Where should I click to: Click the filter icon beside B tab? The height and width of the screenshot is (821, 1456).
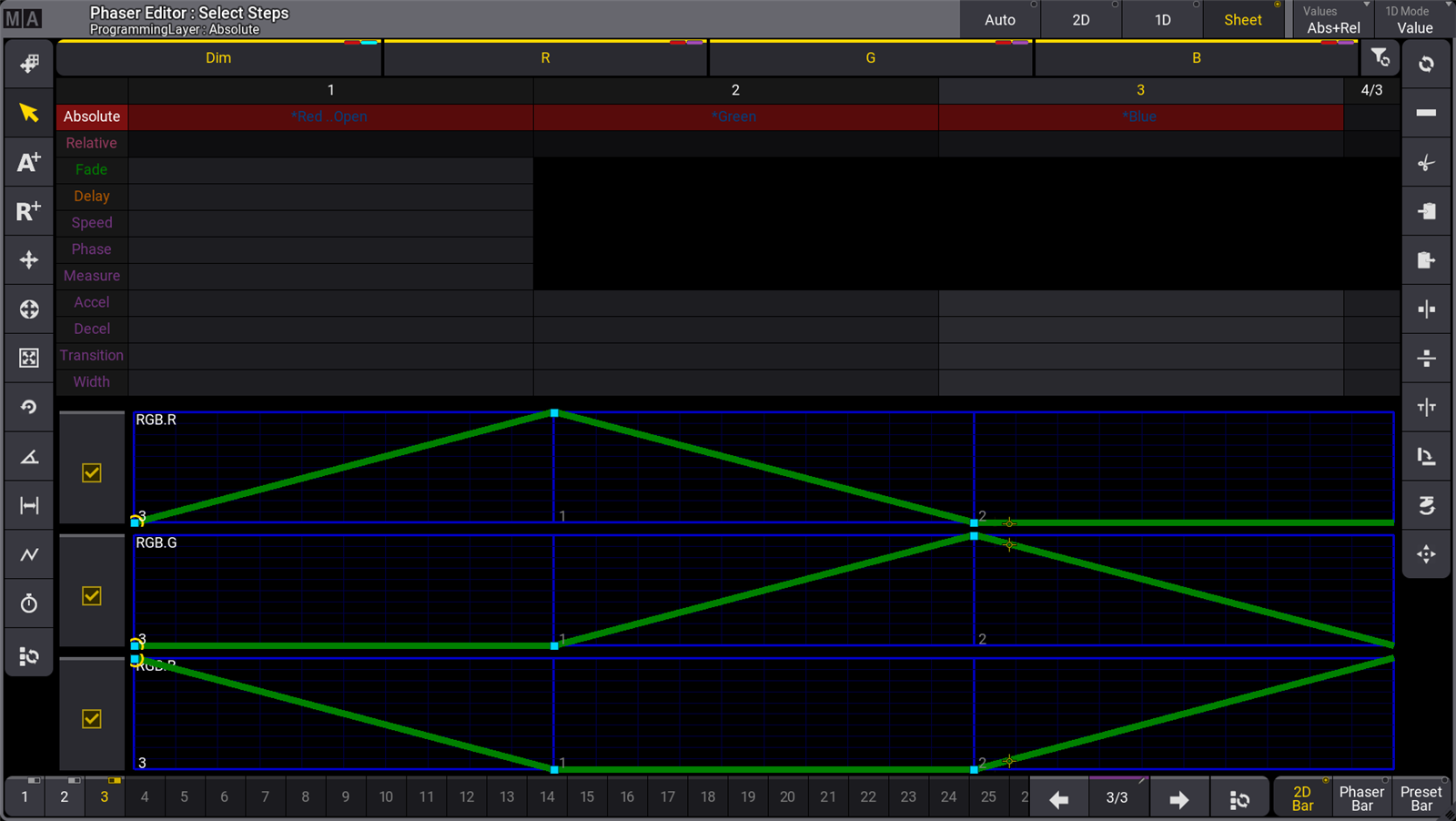pos(1380,58)
